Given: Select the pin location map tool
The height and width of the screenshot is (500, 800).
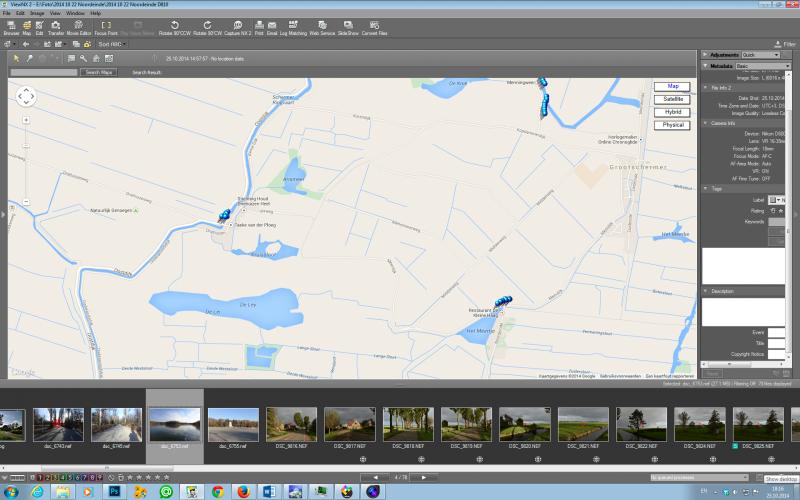Looking at the screenshot, I should [30, 59].
